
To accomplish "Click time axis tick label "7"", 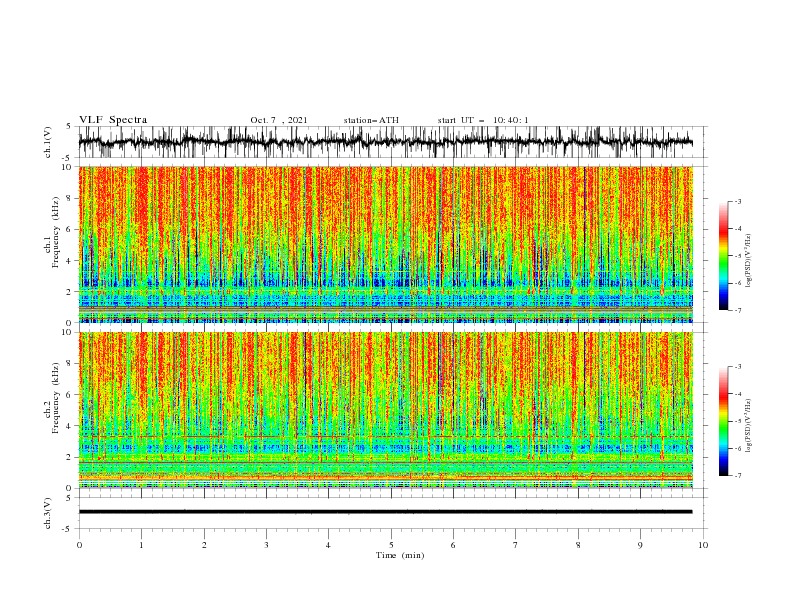I will (x=516, y=545).
